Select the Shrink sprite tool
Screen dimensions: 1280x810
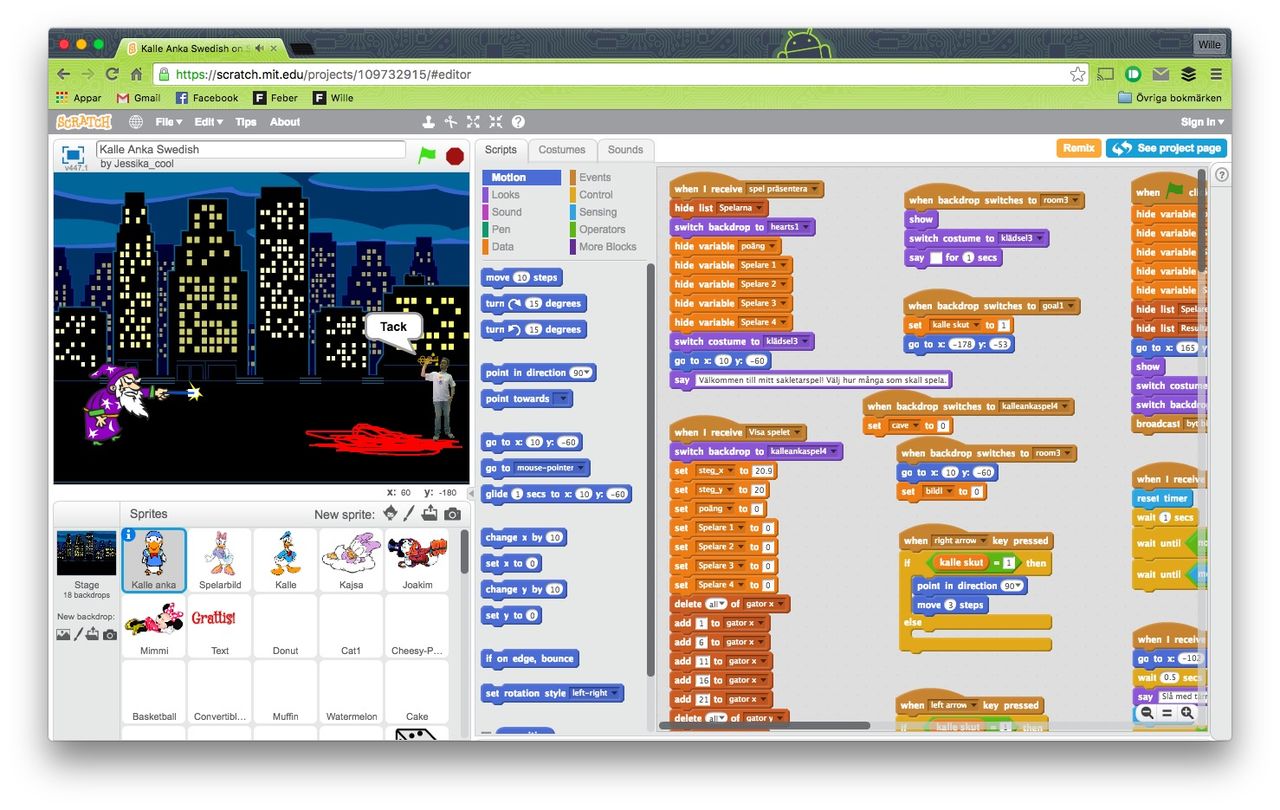496,122
